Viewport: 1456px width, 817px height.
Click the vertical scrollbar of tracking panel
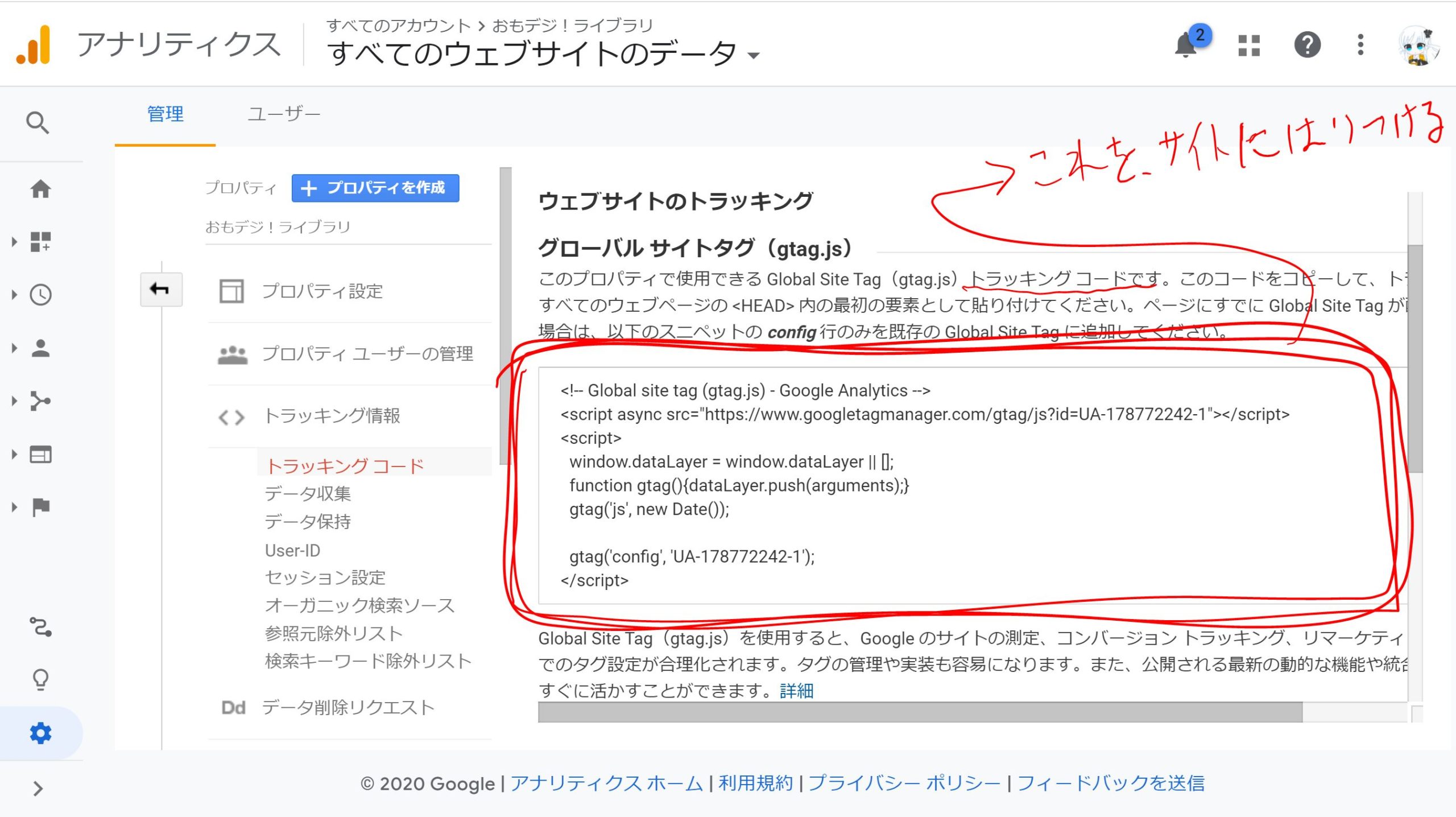1416,358
